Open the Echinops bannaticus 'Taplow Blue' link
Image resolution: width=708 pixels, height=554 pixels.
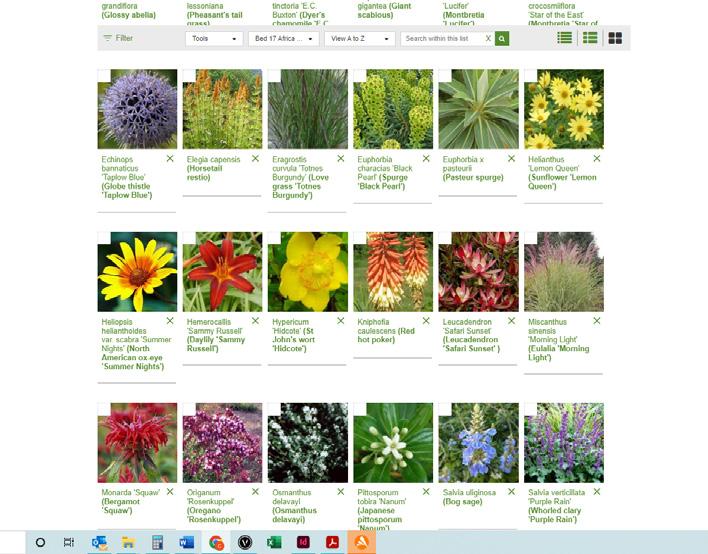point(126,177)
